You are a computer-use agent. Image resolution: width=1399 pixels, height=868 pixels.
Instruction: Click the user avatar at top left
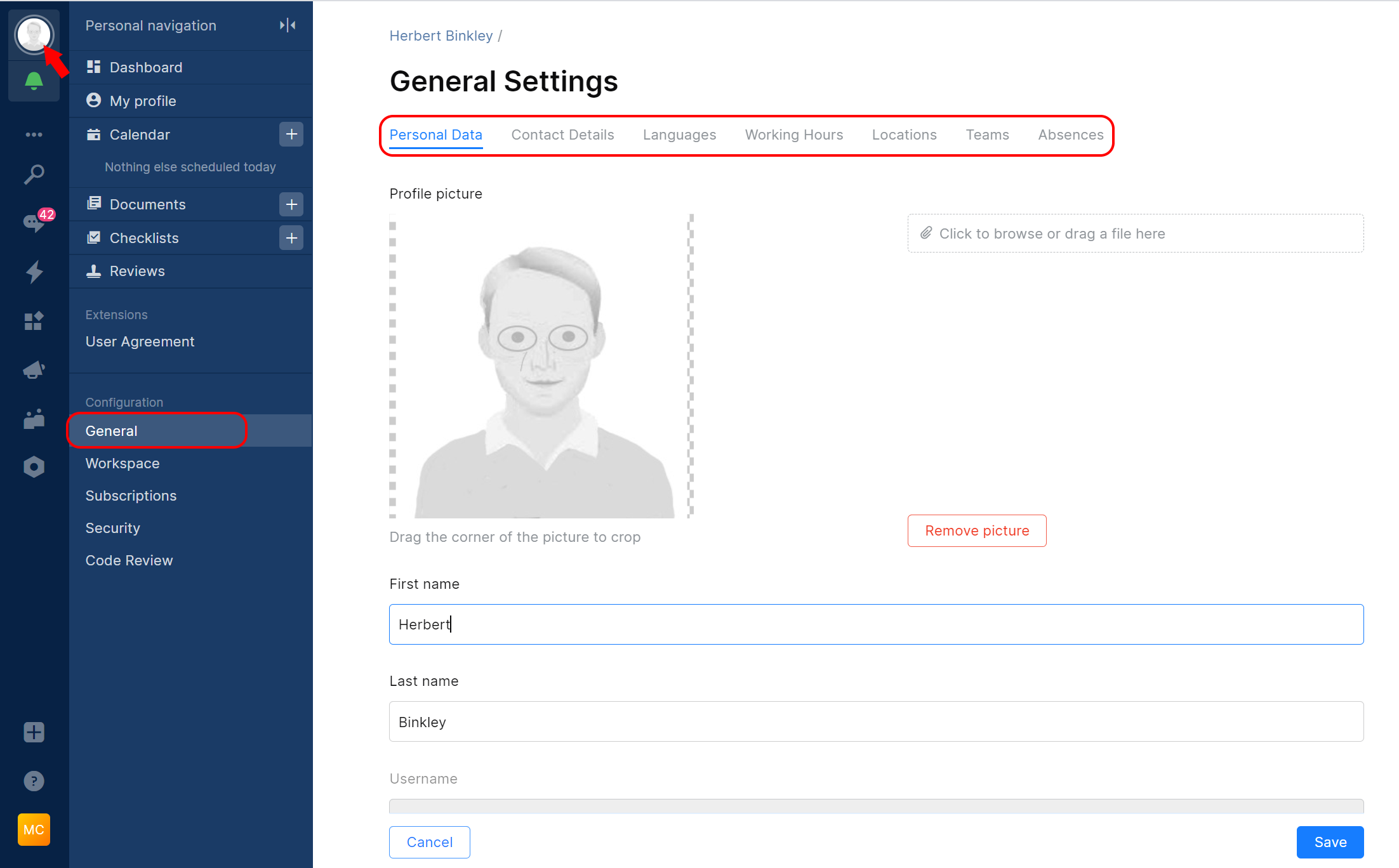coord(34,34)
